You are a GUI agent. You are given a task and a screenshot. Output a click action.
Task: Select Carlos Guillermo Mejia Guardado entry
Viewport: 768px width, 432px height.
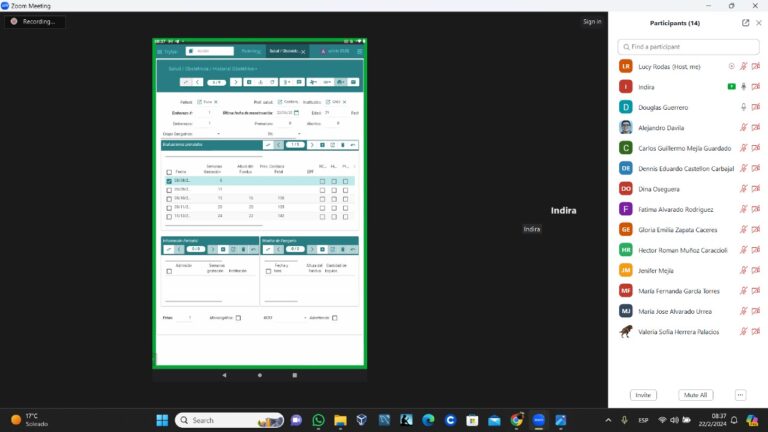coord(688,148)
